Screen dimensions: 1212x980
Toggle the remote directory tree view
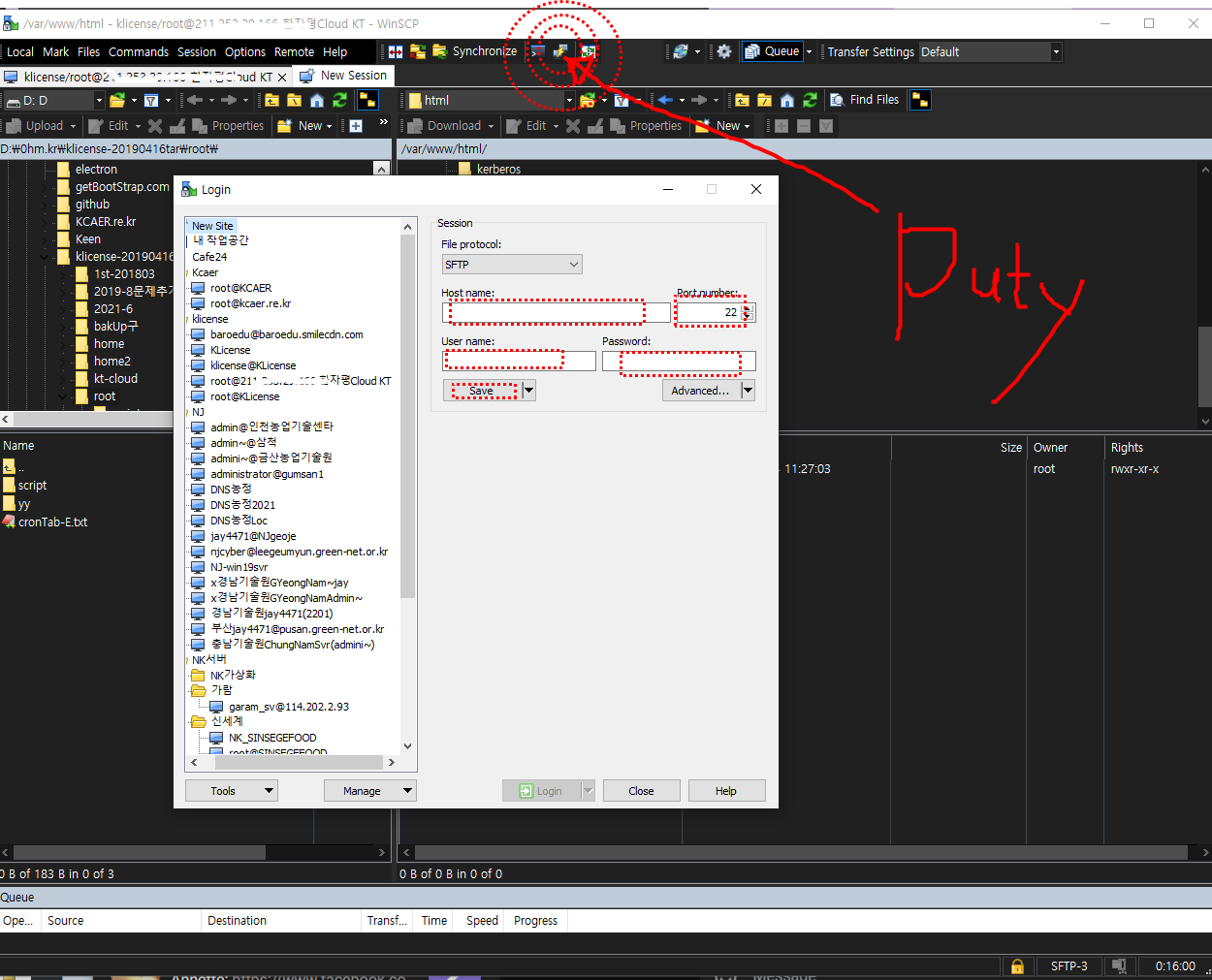tap(920, 100)
